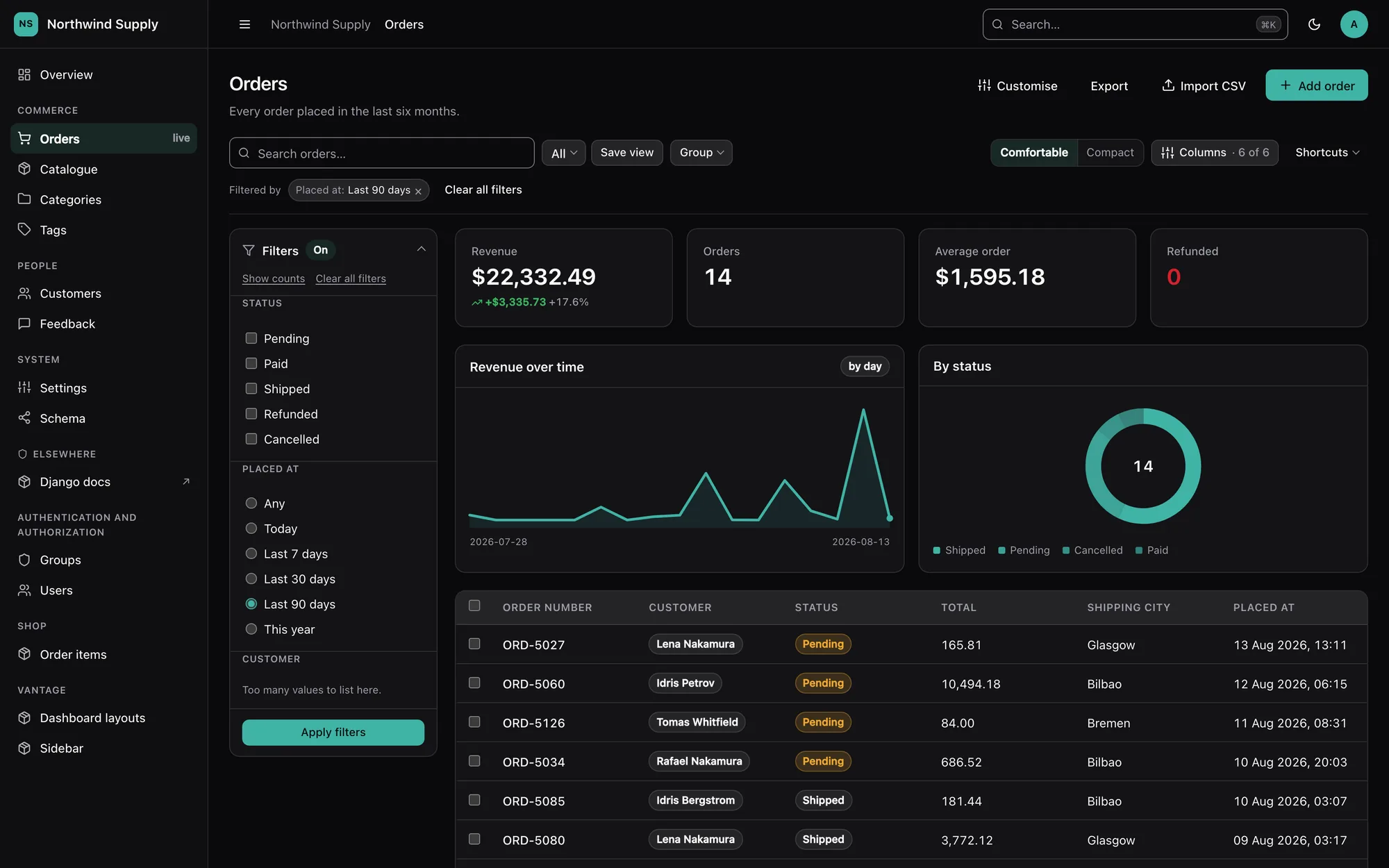The height and width of the screenshot is (868, 1389).
Task: Open Django docs external link arrow
Action: coord(186,481)
